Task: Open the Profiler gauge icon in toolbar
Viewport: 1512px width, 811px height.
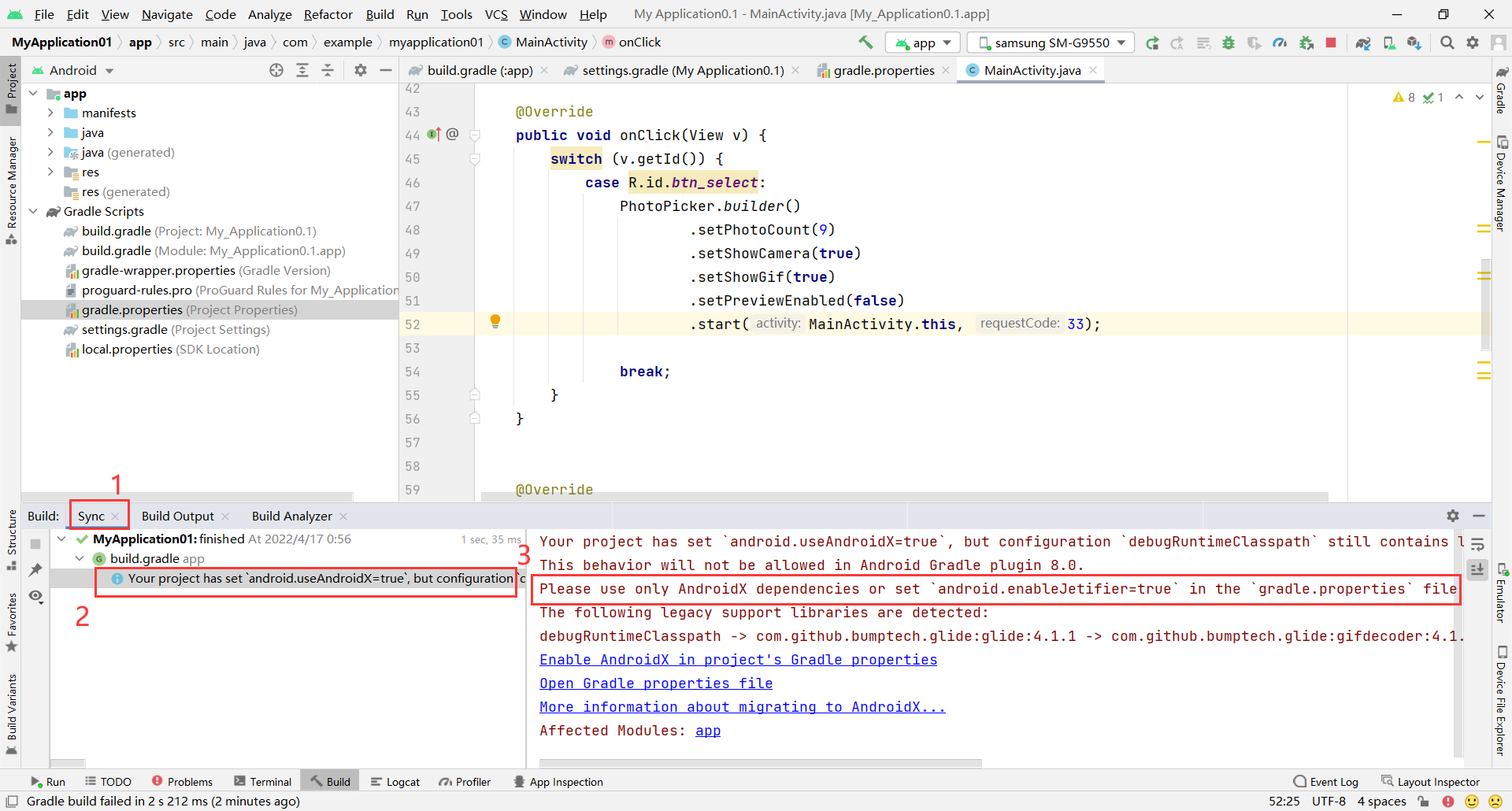Action: click(x=1280, y=43)
